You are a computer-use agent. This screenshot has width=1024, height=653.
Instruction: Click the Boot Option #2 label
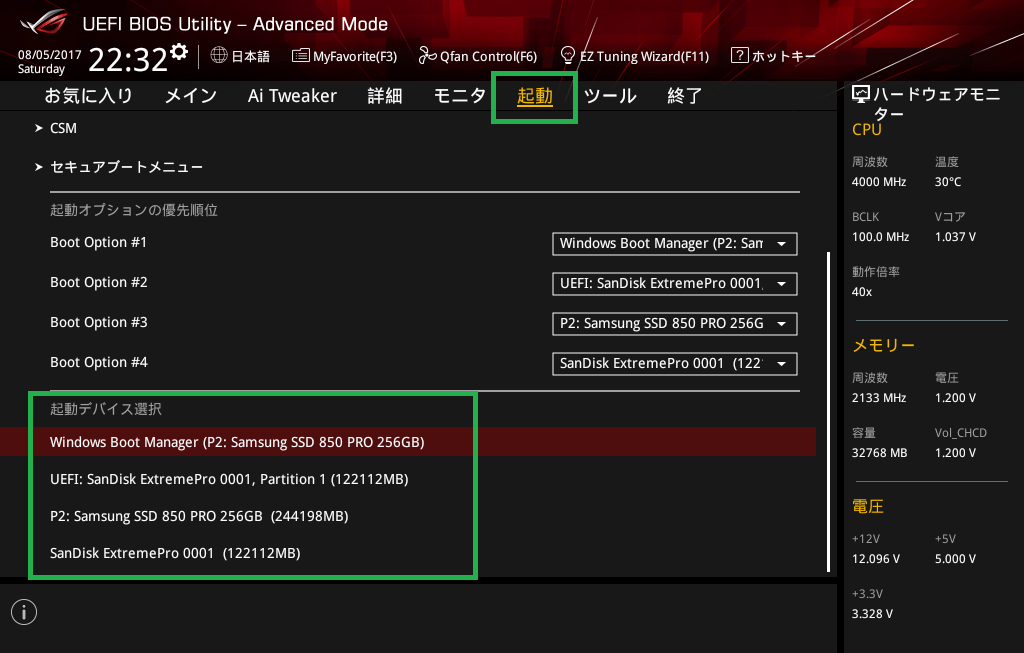[99, 282]
